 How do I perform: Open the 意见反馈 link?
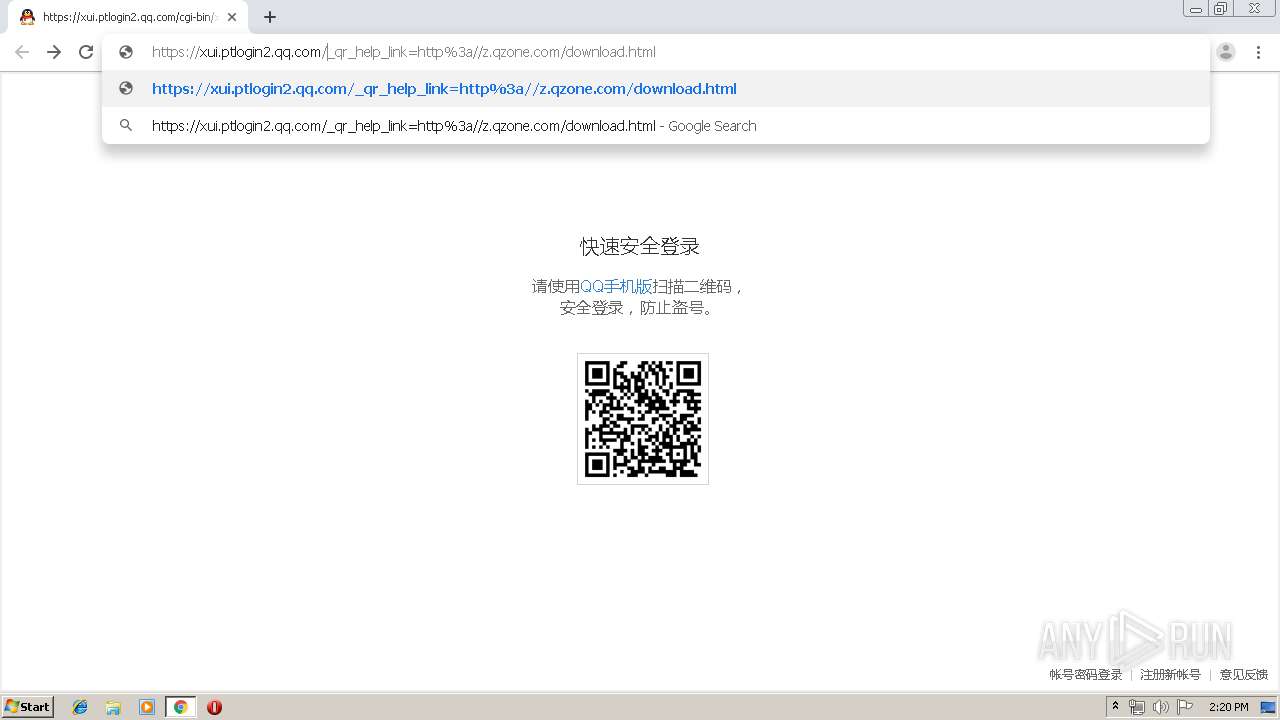(1243, 675)
